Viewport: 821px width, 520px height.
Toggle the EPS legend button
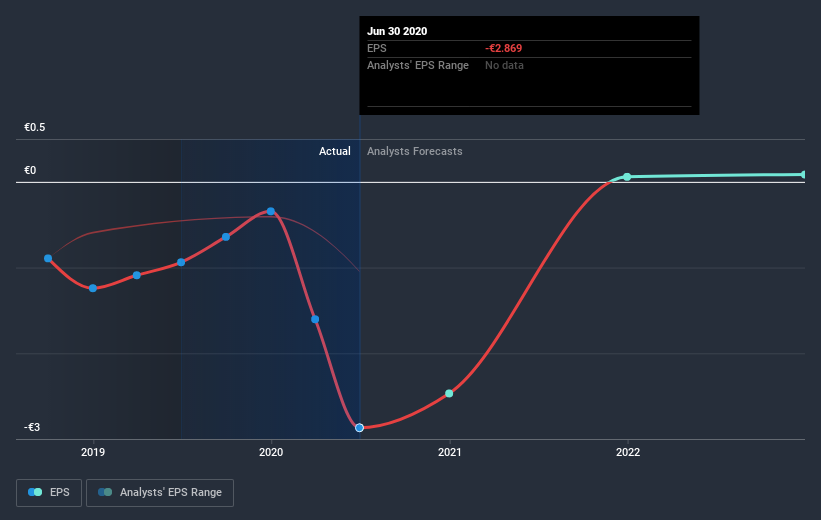pyautogui.click(x=49, y=492)
